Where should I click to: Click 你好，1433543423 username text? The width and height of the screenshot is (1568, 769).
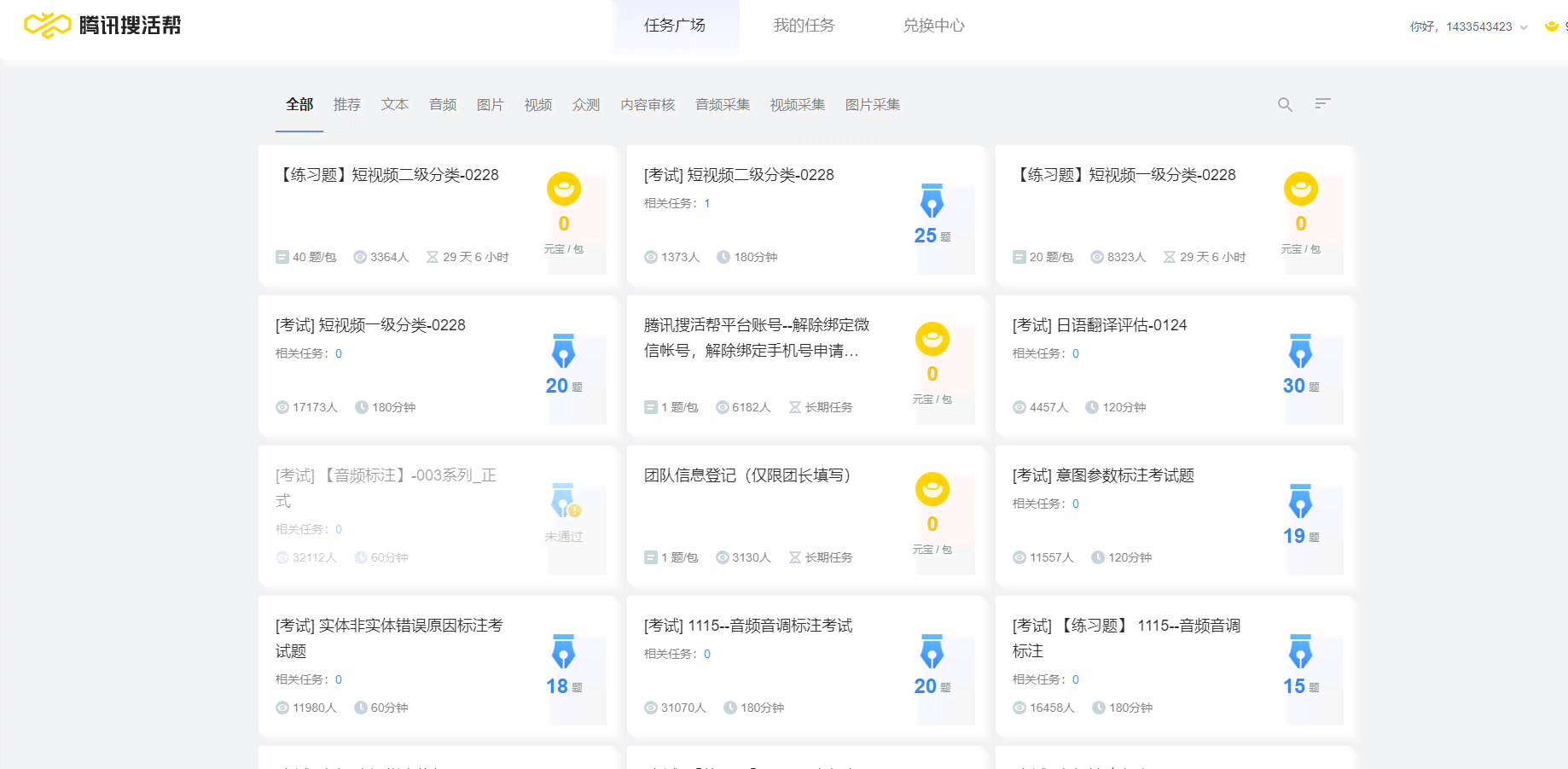tap(1461, 26)
